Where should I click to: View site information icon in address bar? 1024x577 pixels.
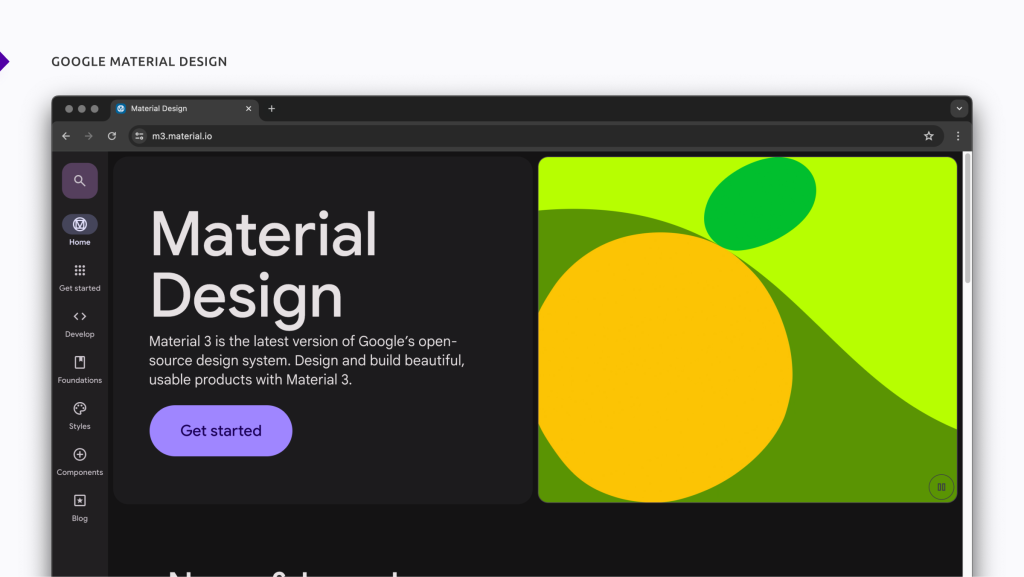coord(139,136)
